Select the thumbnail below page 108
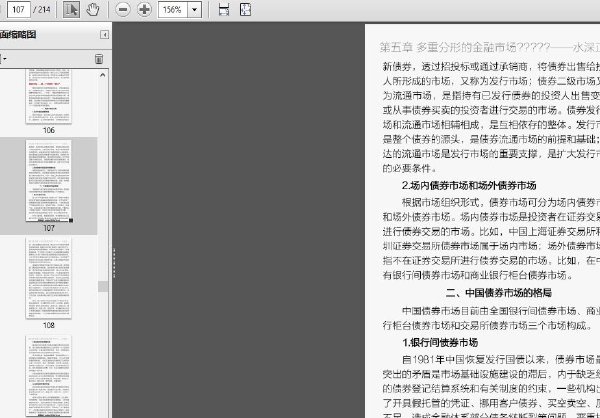This screenshot has width=600, height=418. [x=49, y=376]
